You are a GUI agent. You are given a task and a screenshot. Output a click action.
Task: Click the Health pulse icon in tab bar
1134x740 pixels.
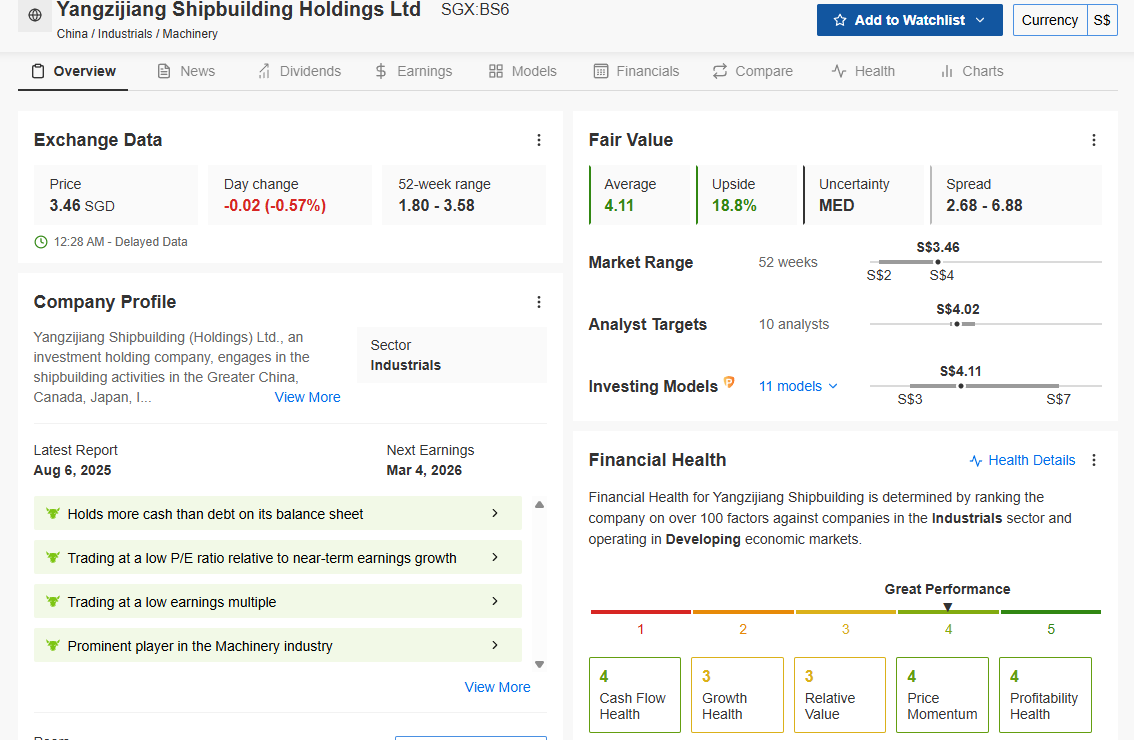[x=839, y=71]
